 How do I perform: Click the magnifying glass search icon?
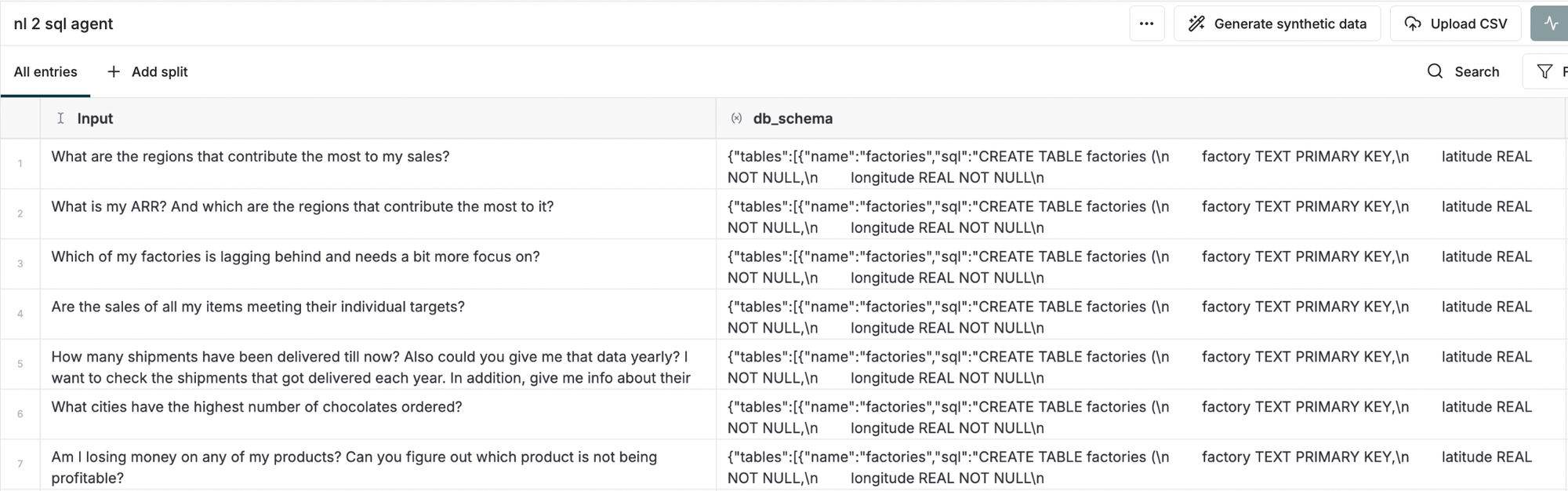coord(1435,71)
